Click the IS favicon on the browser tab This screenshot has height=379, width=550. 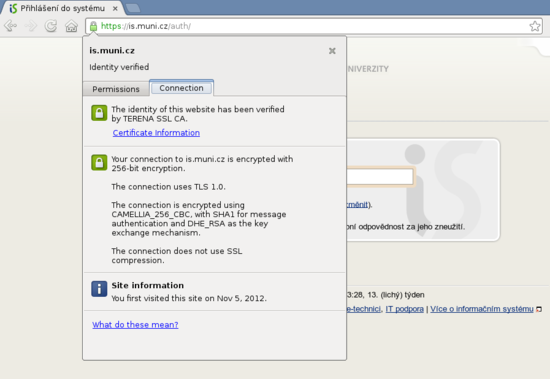pyautogui.click(x=13, y=8)
